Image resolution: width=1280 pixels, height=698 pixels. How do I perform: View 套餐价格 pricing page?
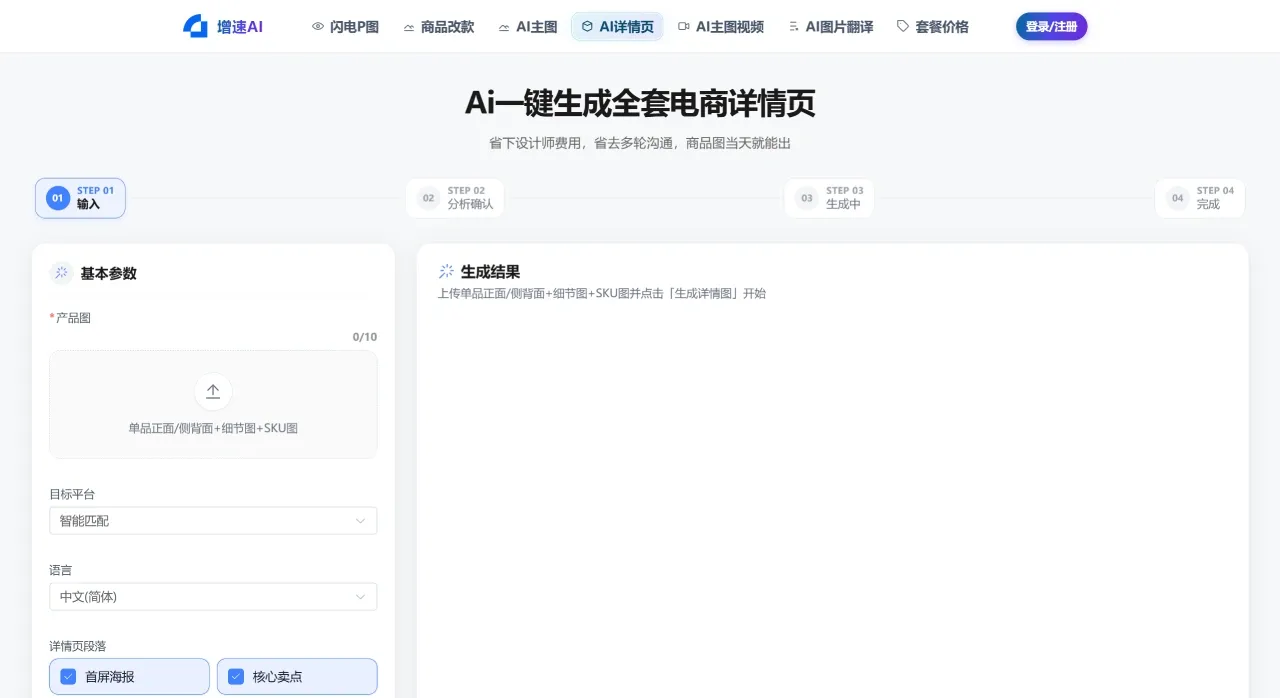pyautogui.click(x=932, y=27)
